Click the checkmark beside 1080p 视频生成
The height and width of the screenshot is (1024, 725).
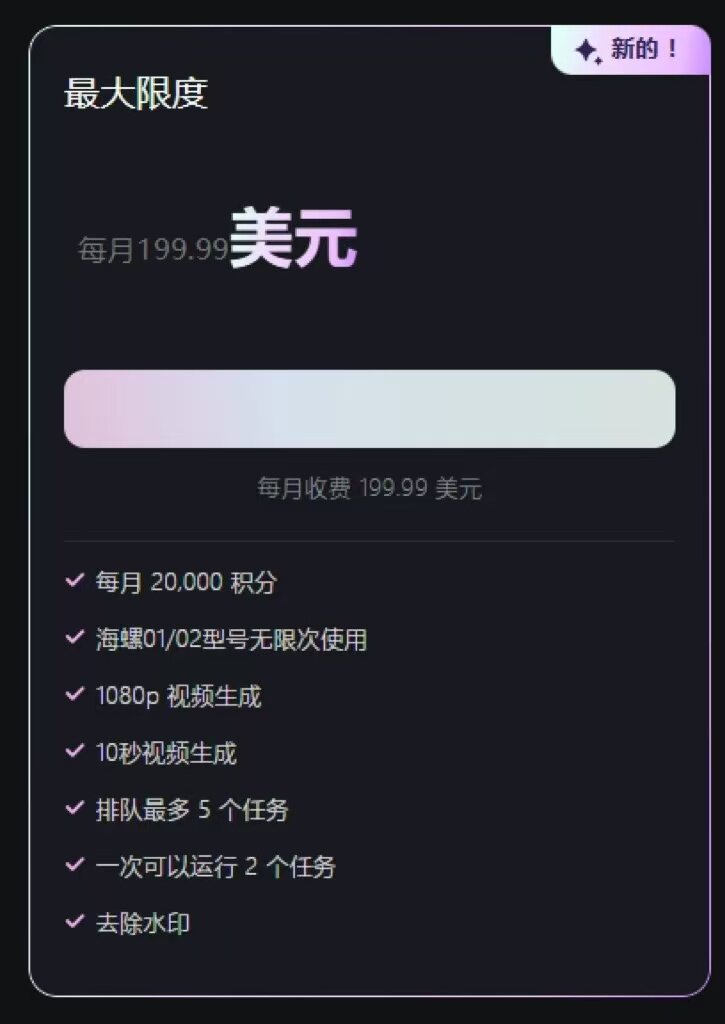pos(74,694)
